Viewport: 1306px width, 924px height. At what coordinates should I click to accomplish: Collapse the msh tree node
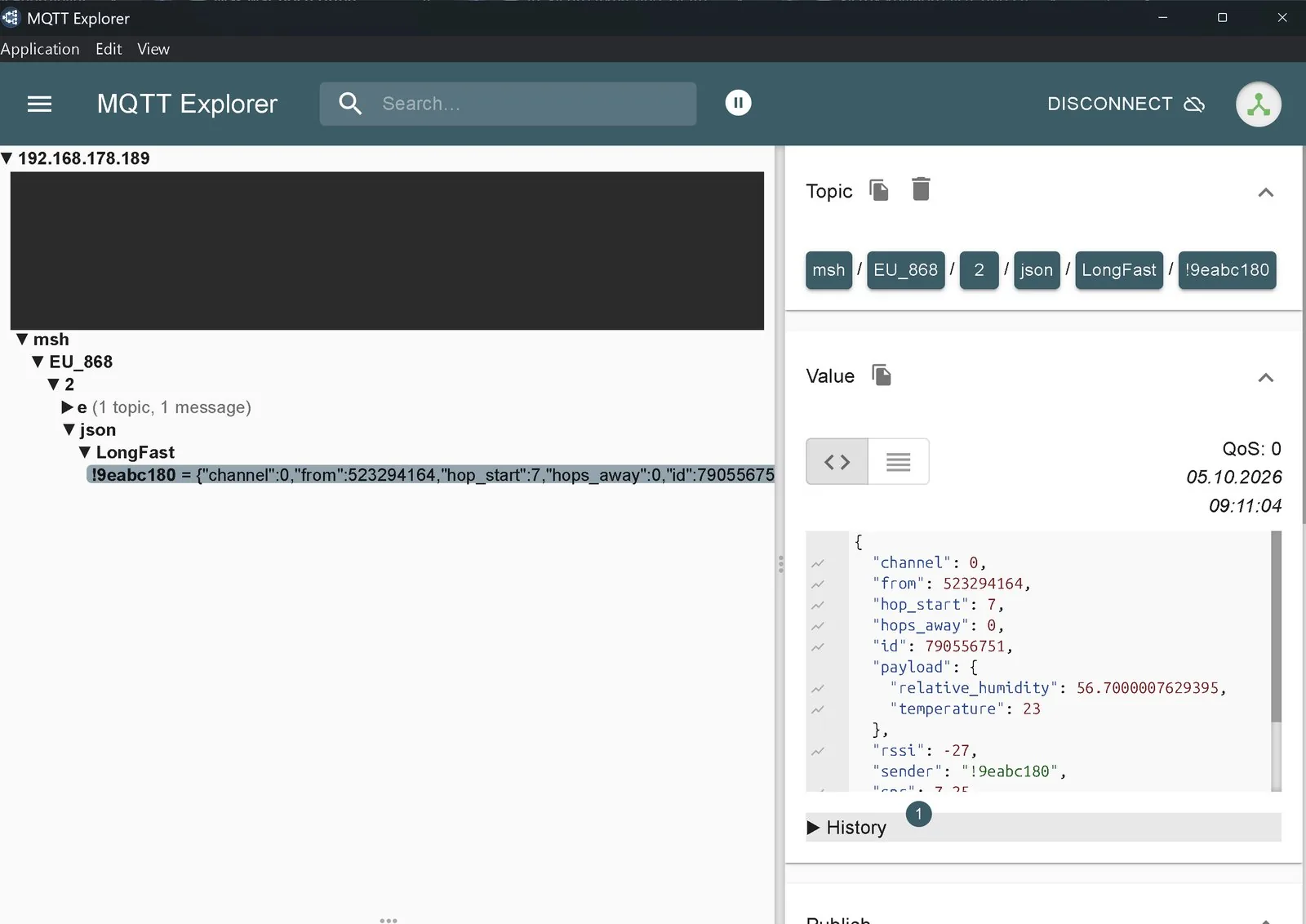point(22,339)
